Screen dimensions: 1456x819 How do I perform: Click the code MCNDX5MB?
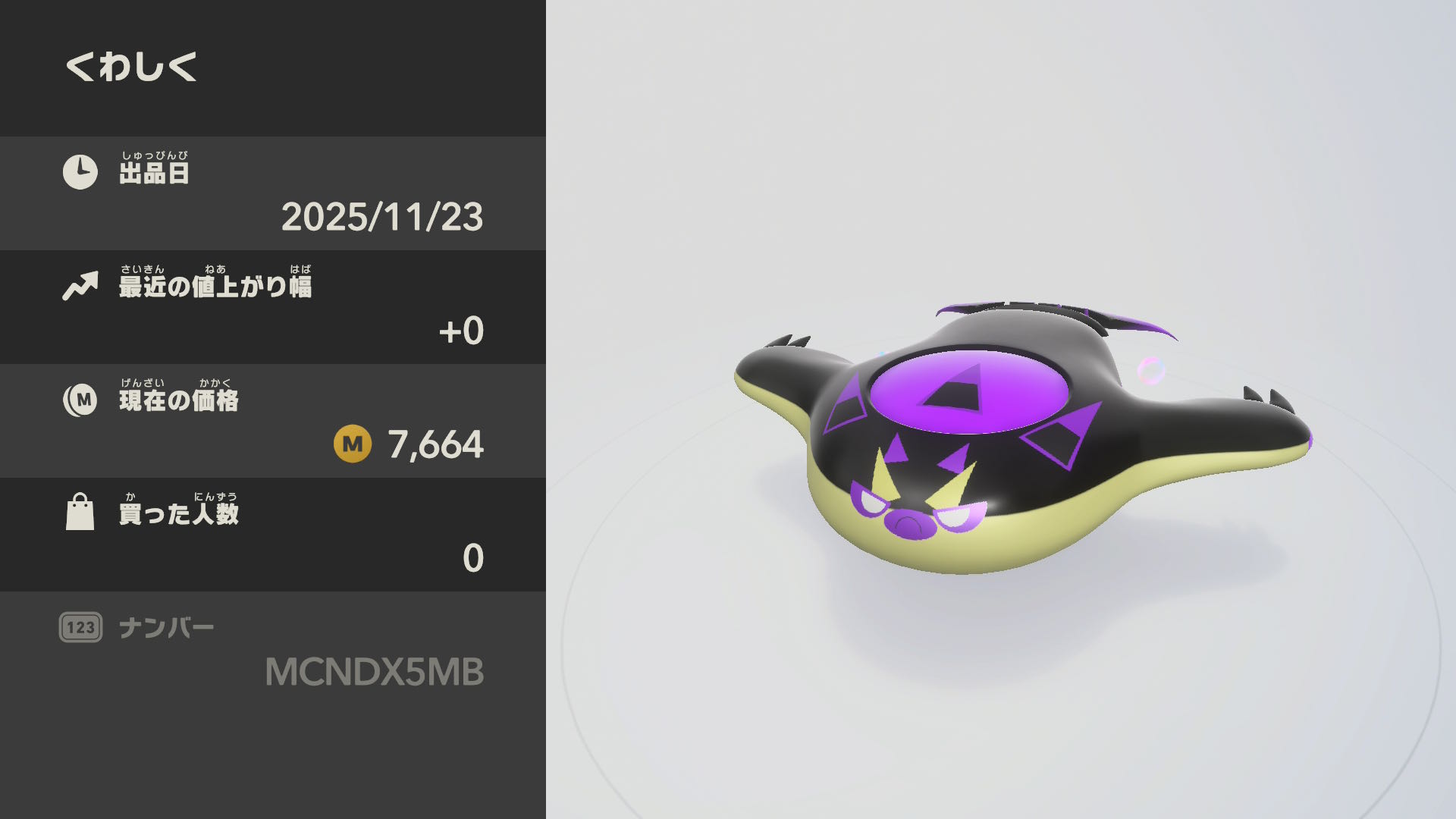375,672
